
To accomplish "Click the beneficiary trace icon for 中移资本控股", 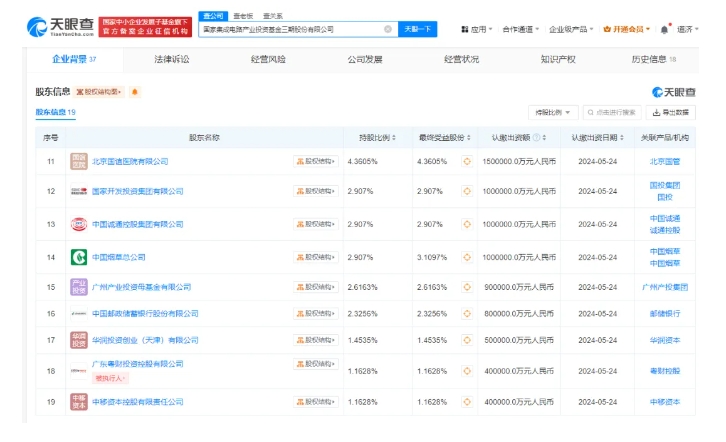I will 467,402.
